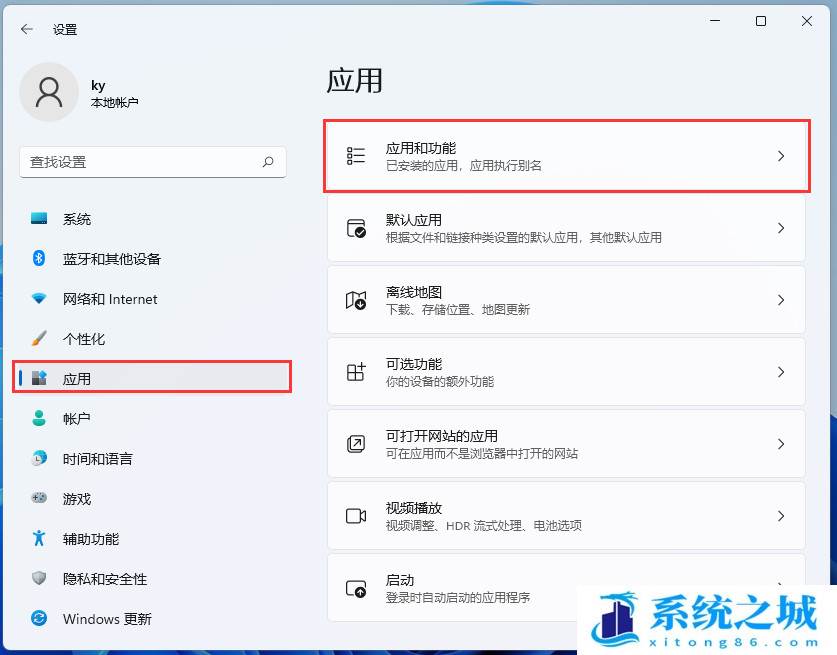This screenshot has height=655, width=837.
Task: Open the 可选功能 settings entry
Action: click(566, 372)
